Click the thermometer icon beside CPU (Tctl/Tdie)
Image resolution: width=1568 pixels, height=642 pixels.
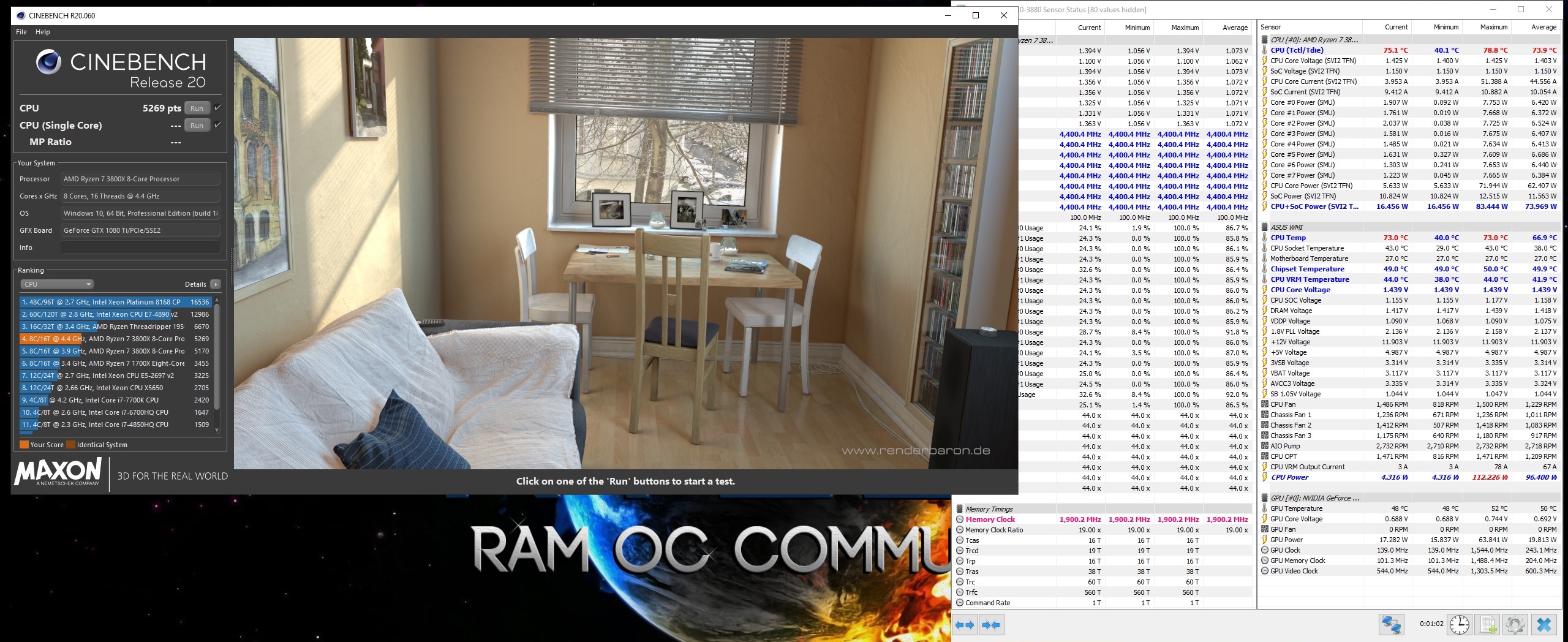(x=1264, y=50)
